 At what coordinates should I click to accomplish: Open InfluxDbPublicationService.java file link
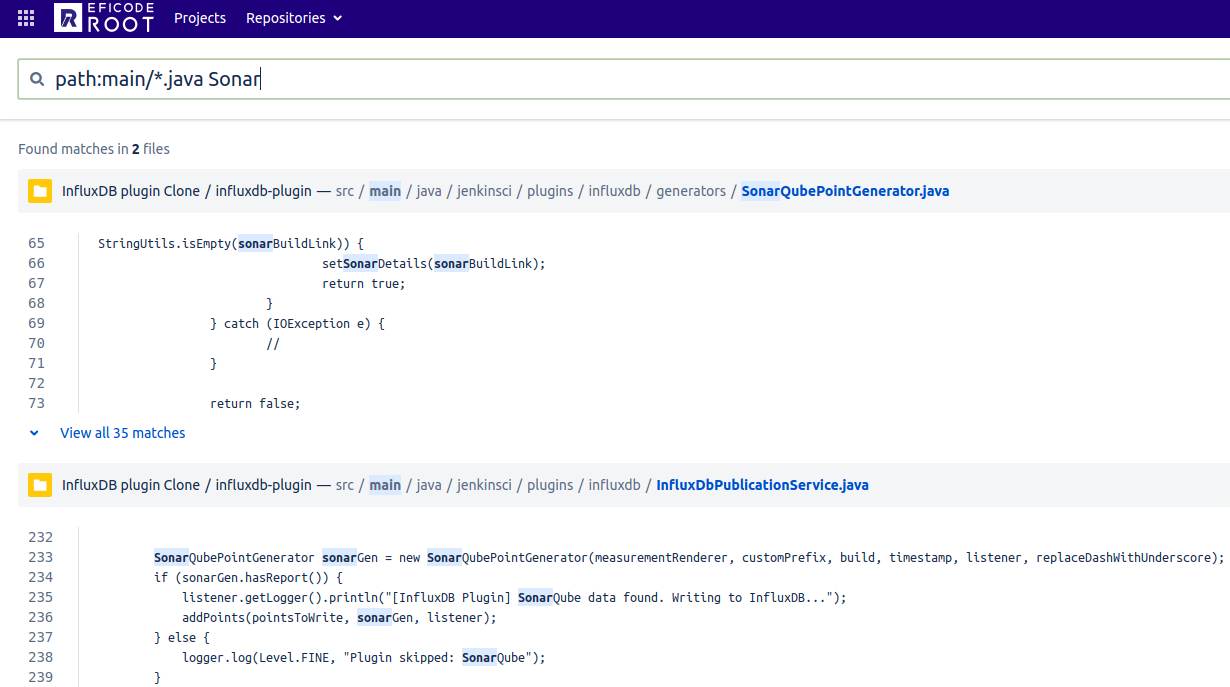point(762,485)
